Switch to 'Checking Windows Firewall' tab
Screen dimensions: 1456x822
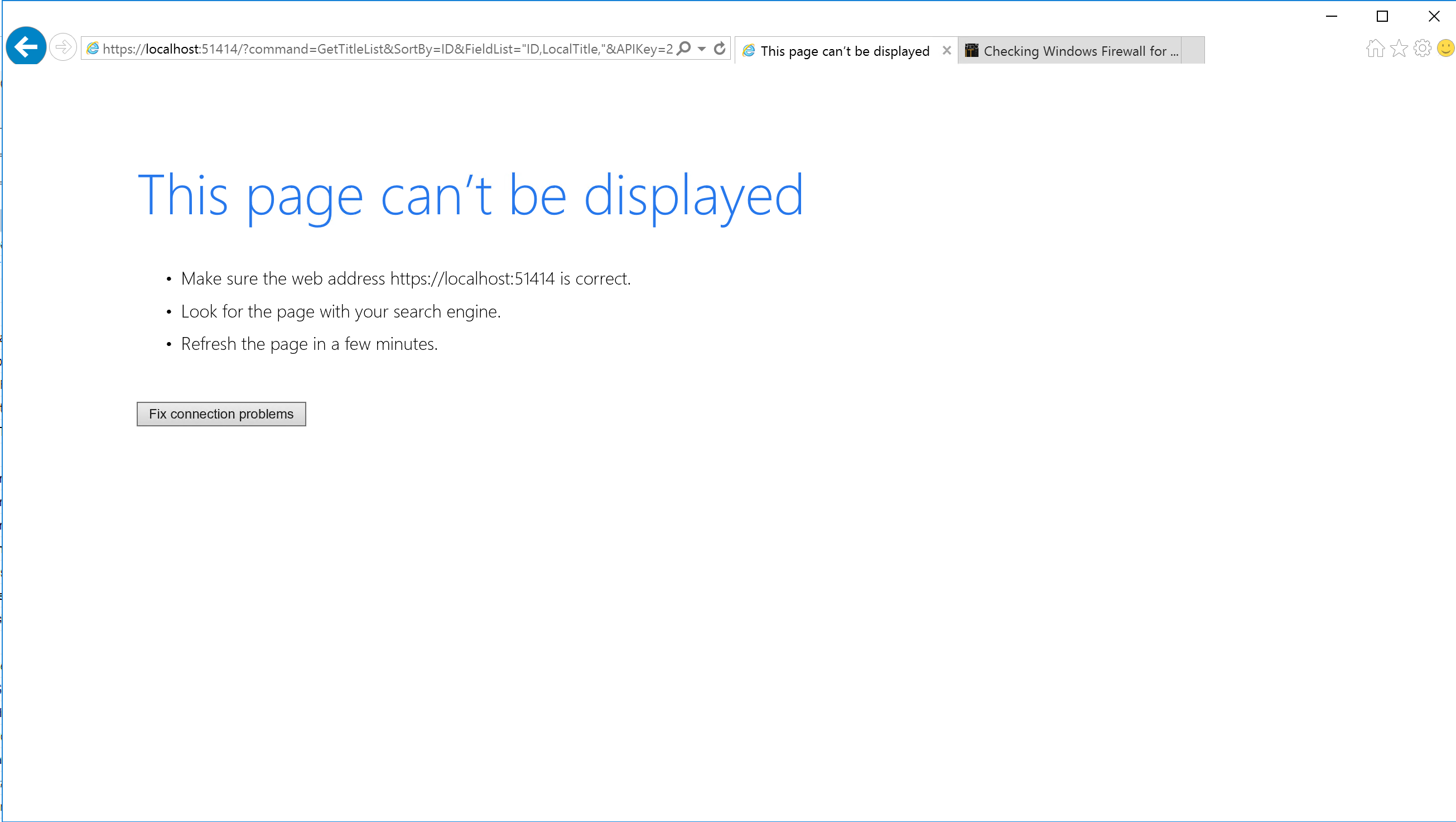coord(1082,50)
